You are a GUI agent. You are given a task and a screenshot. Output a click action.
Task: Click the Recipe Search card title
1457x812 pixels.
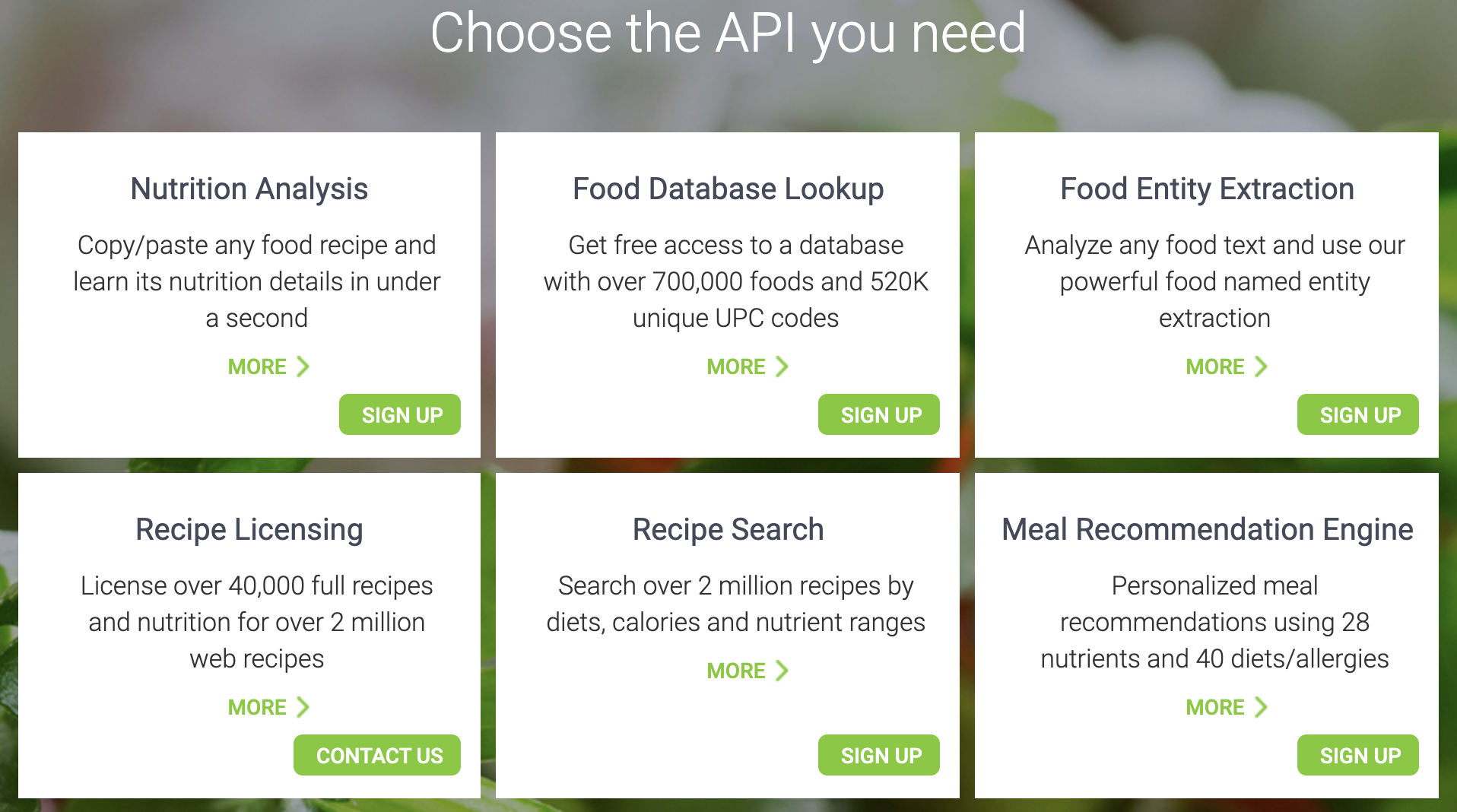[x=728, y=529]
